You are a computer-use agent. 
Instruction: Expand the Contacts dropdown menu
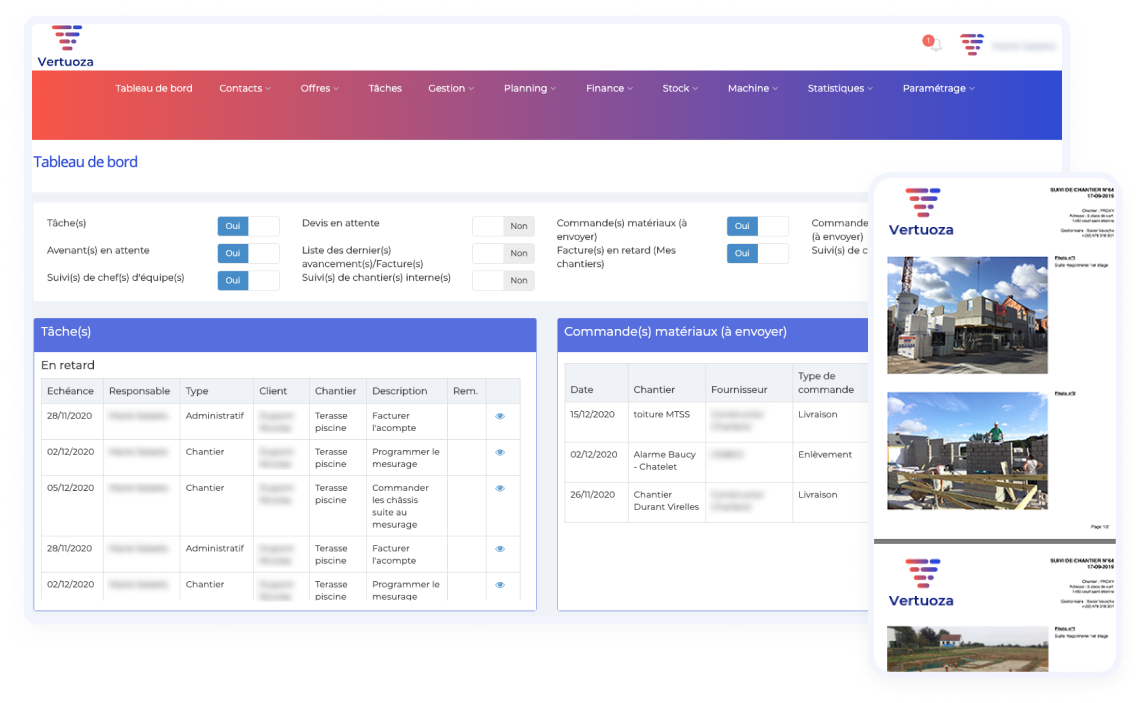[x=244, y=88]
